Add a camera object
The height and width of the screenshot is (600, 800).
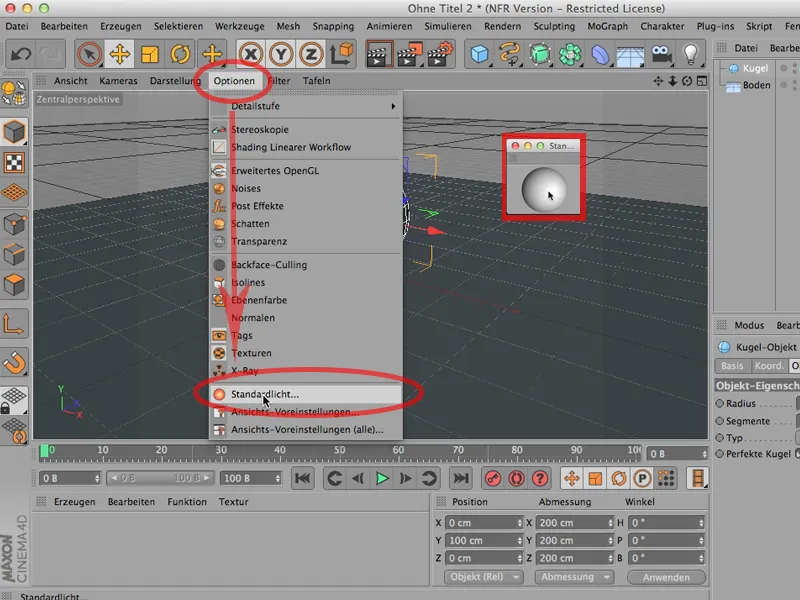pos(661,54)
